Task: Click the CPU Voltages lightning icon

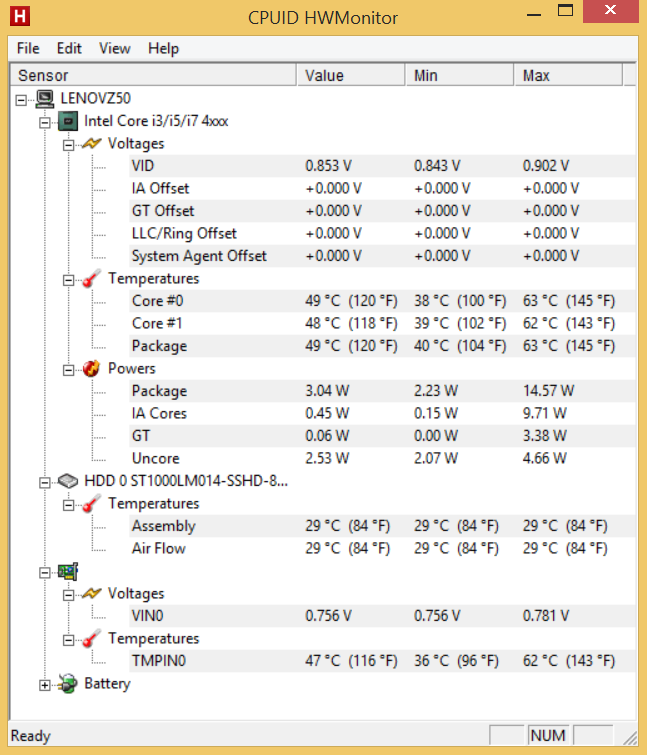Action: 92,144
